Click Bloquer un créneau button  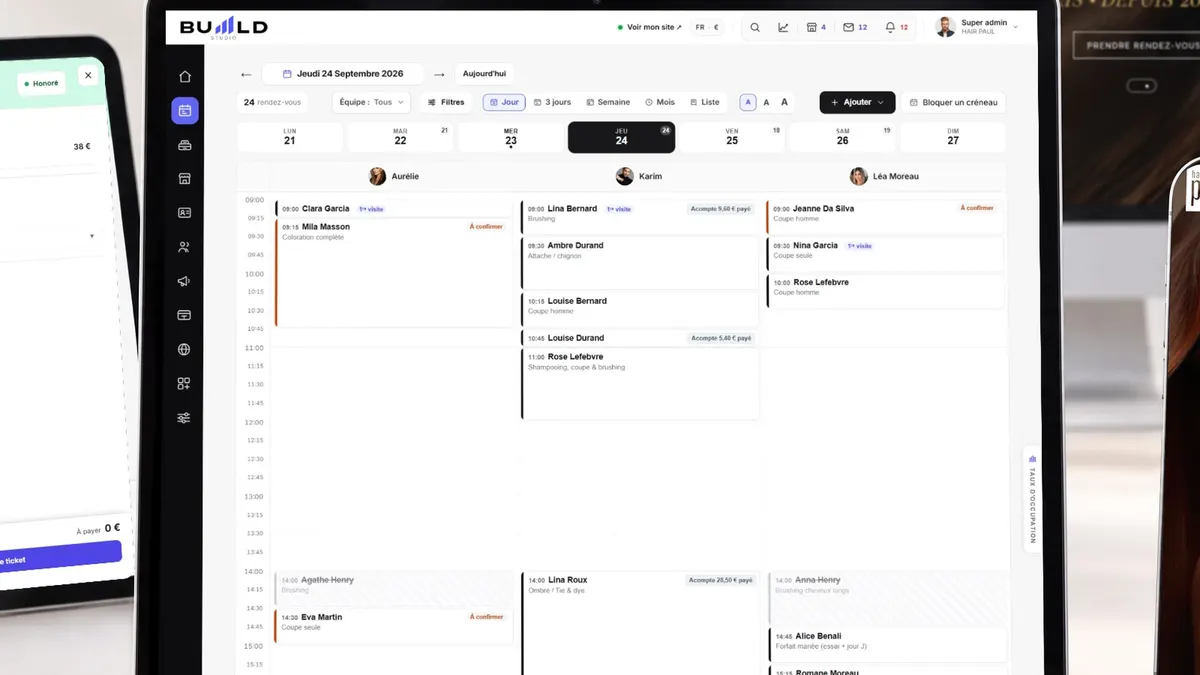coord(953,102)
